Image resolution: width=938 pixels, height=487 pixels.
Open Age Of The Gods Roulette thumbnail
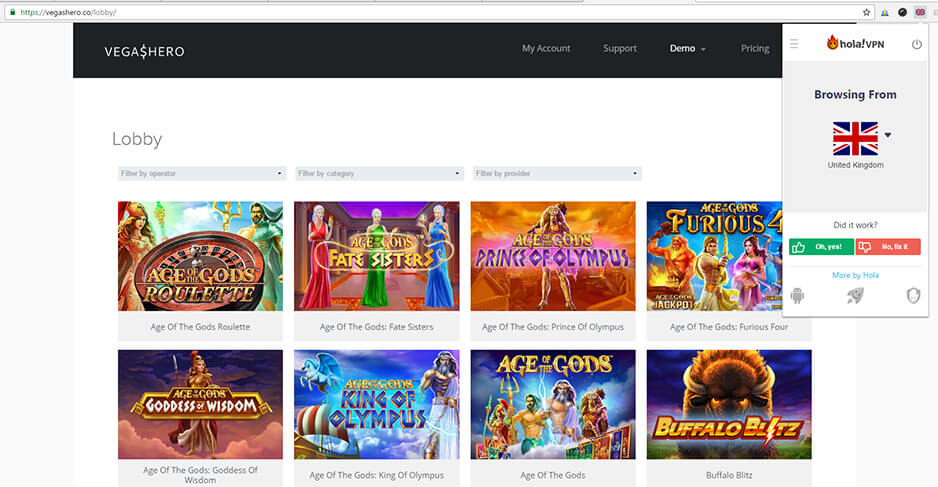[200, 256]
